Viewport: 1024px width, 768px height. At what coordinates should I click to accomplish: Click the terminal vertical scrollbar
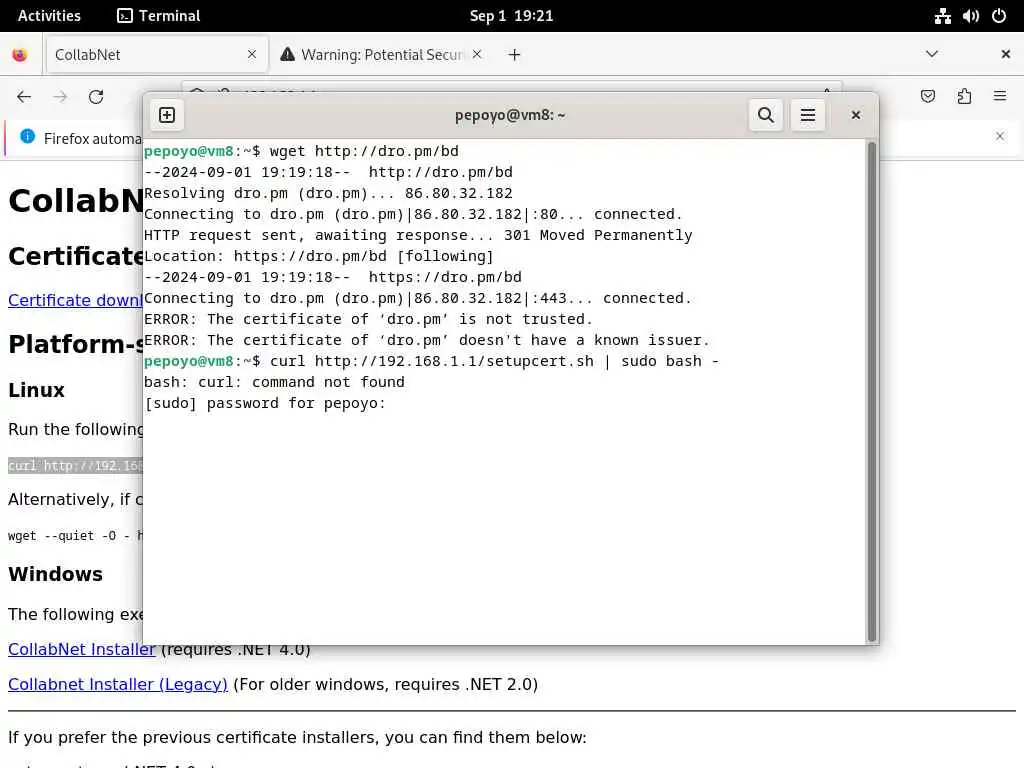pyautogui.click(x=871, y=391)
